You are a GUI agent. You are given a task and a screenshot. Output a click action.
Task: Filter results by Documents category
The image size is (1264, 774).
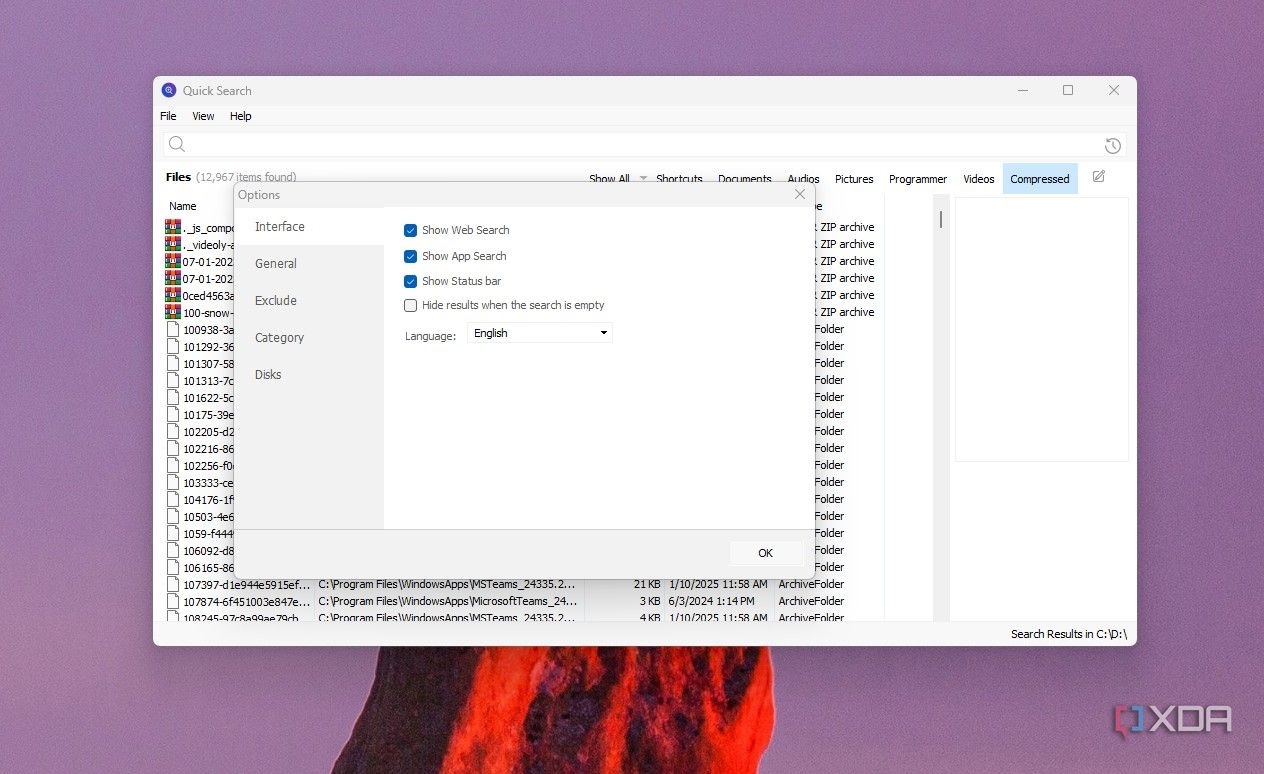pos(745,180)
